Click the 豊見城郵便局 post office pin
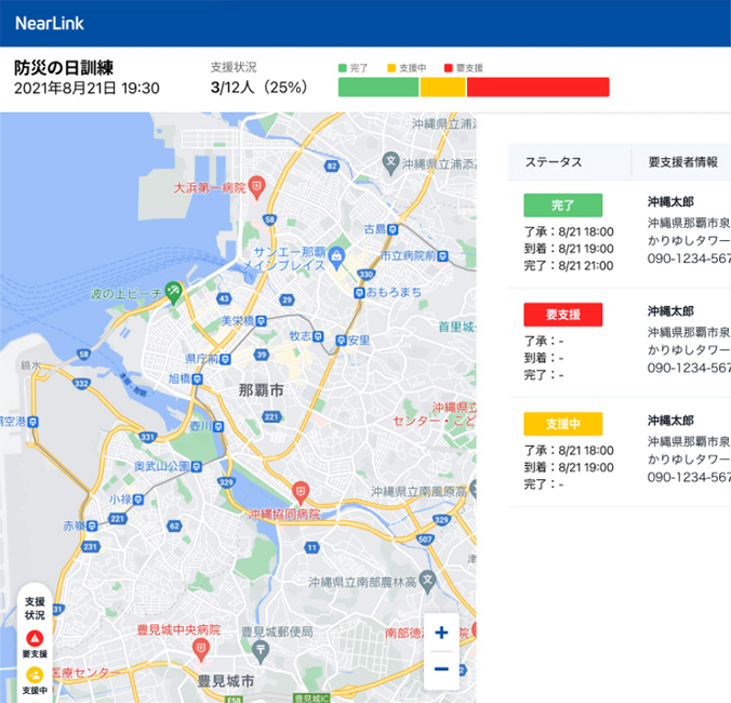 [260, 651]
